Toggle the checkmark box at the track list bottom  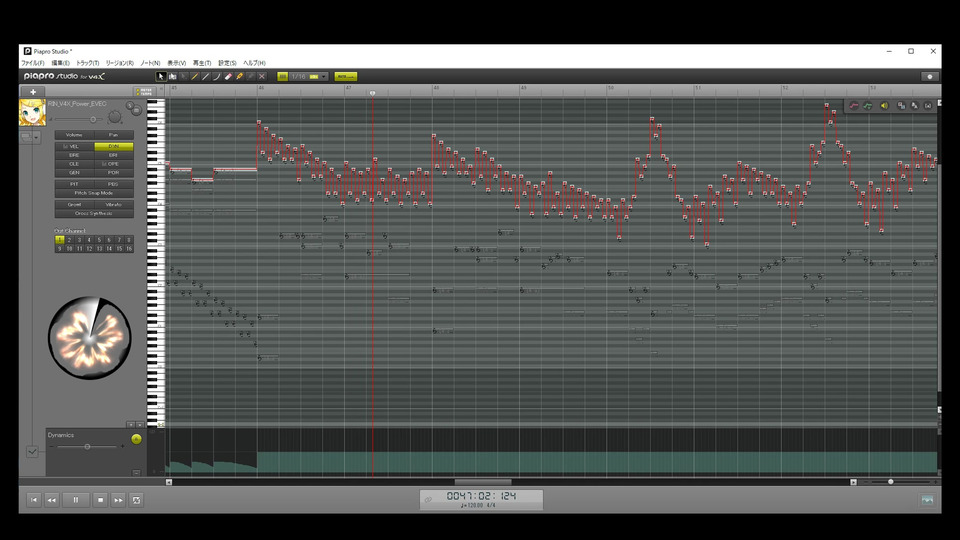[32, 452]
